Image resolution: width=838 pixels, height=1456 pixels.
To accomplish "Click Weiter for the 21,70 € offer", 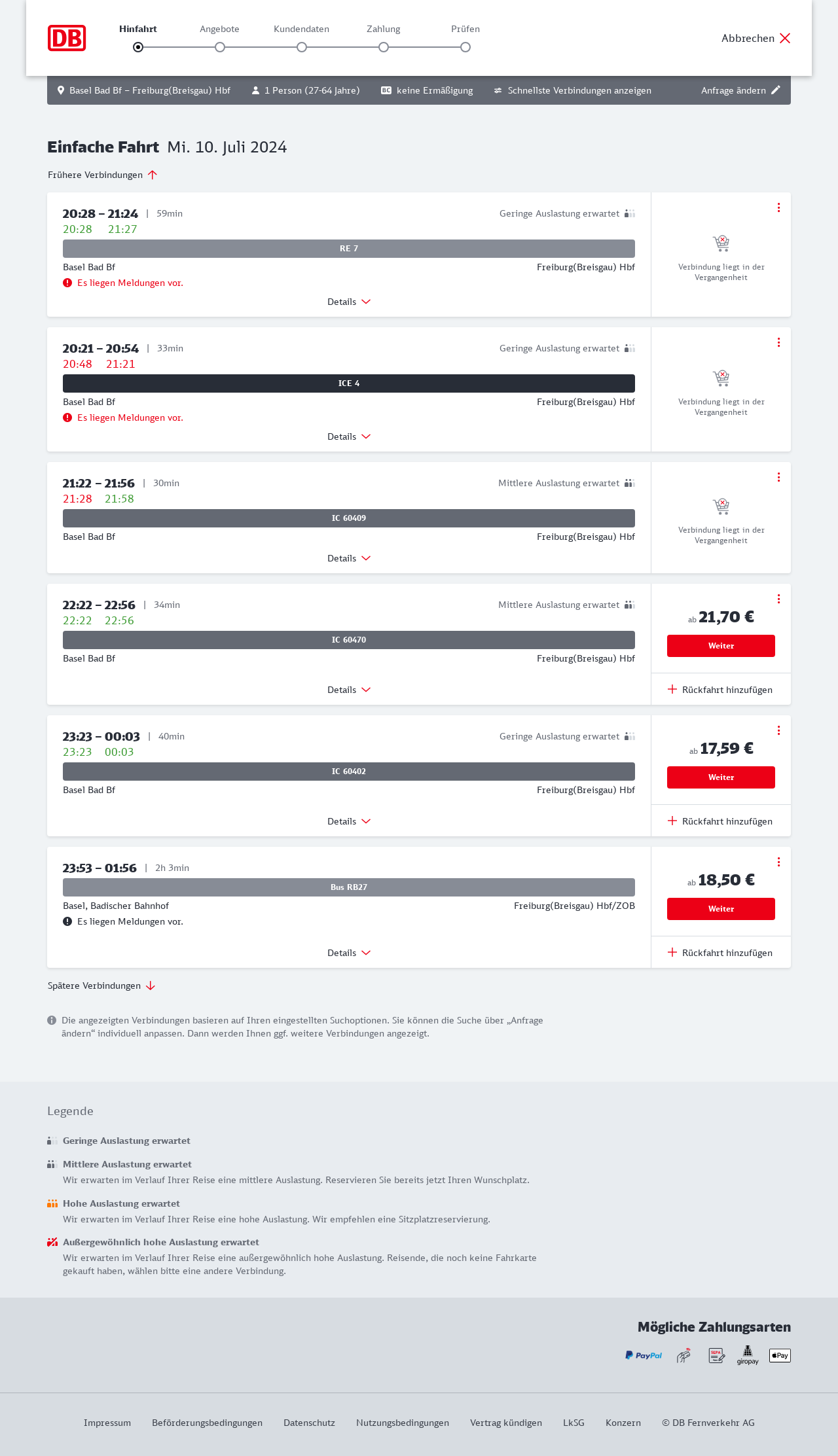I will point(721,646).
